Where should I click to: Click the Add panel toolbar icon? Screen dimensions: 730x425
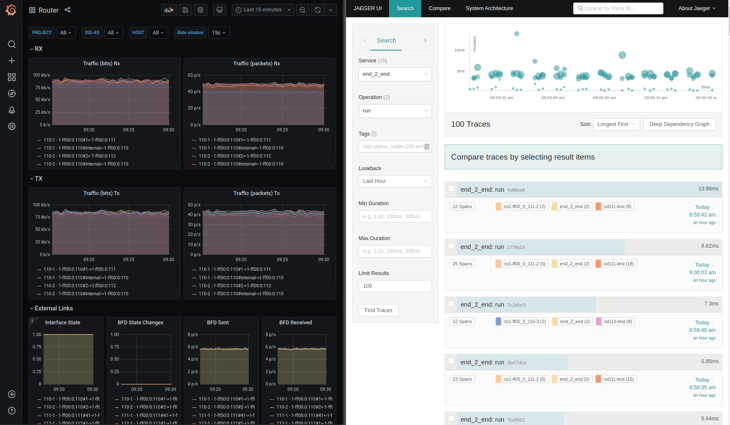point(169,10)
